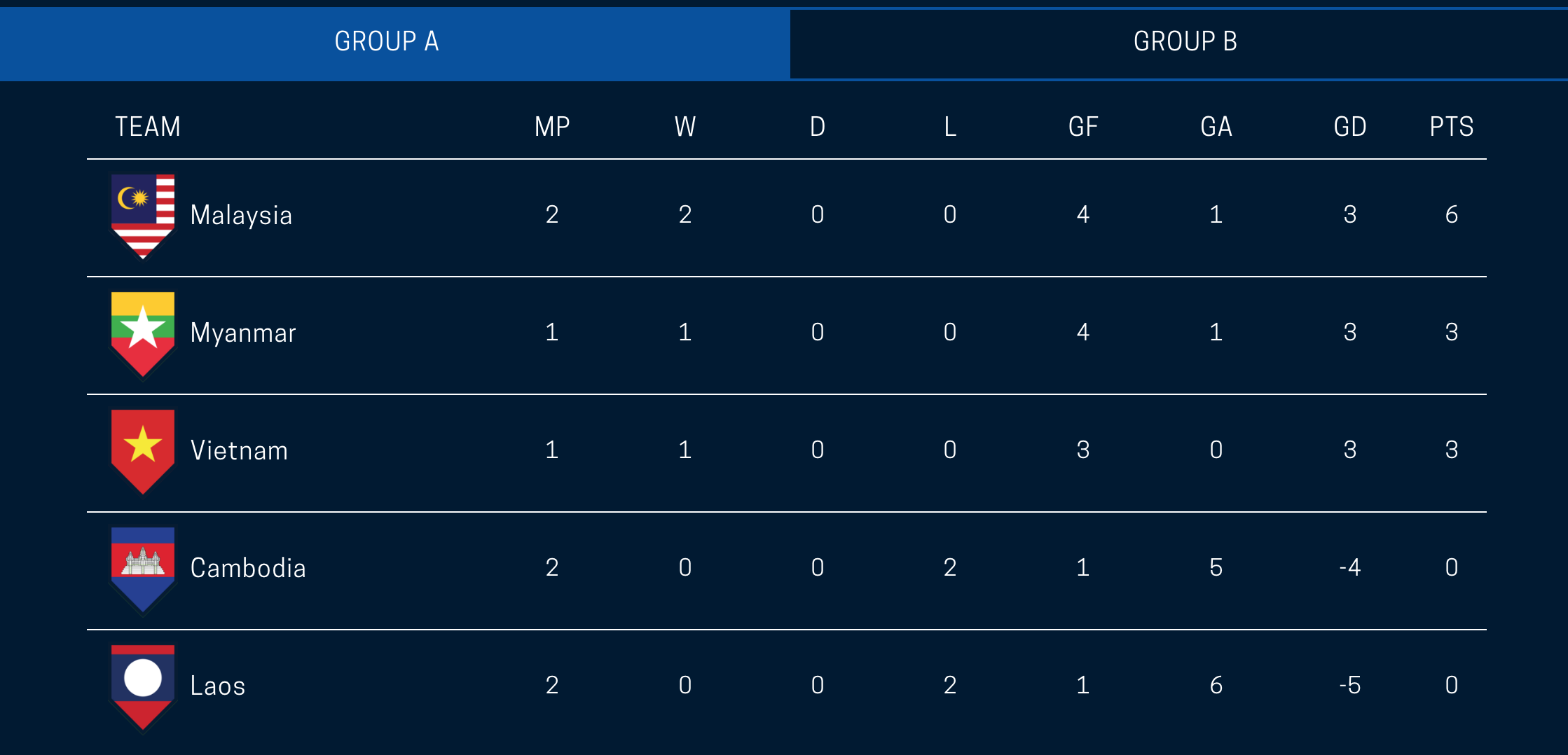Click the MP column header
1568x755 pixels.
tap(552, 127)
